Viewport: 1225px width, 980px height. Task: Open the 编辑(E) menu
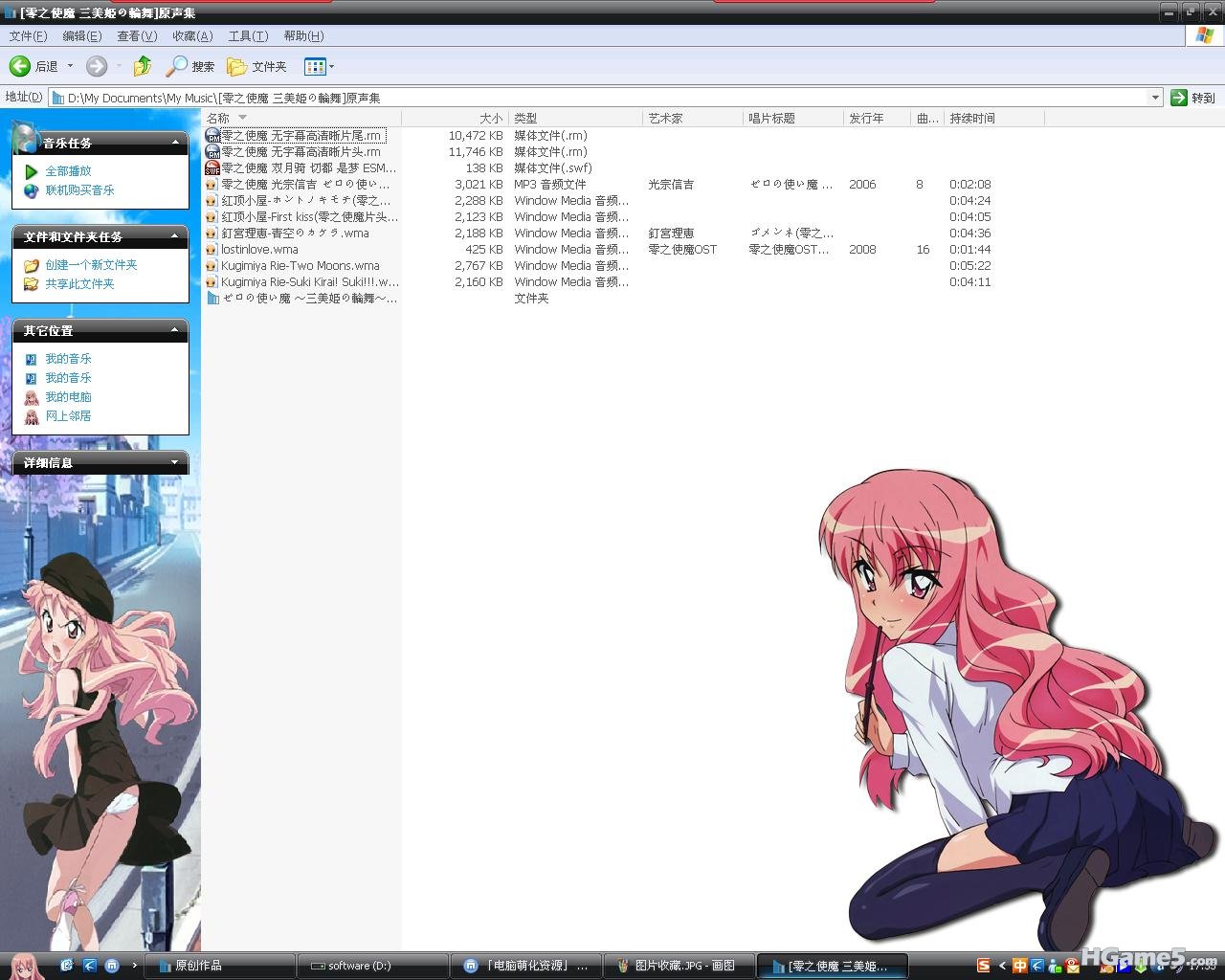[x=81, y=36]
